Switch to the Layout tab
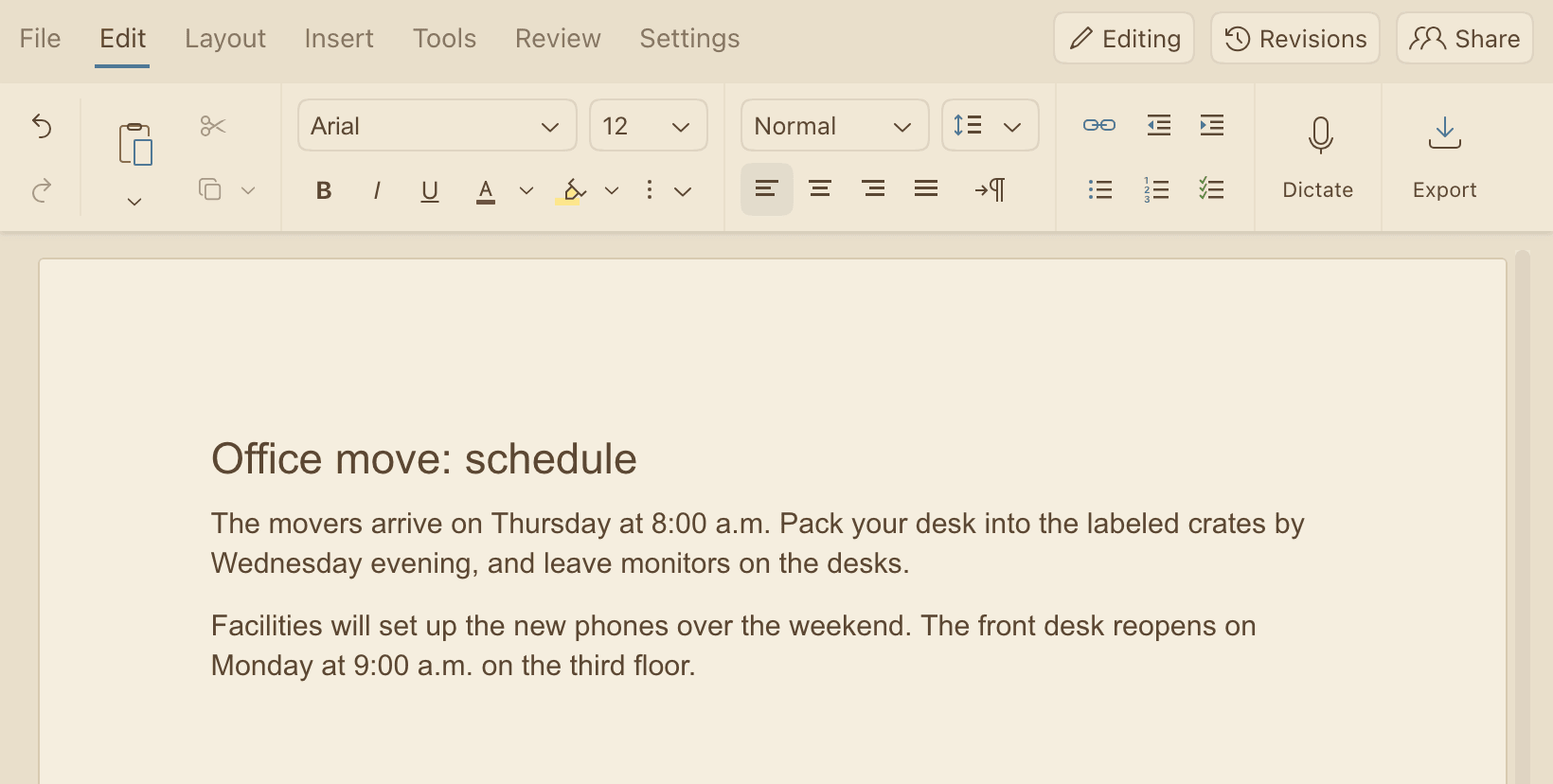Image resolution: width=1553 pixels, height=784 pixels. click(x=225, y=38)
